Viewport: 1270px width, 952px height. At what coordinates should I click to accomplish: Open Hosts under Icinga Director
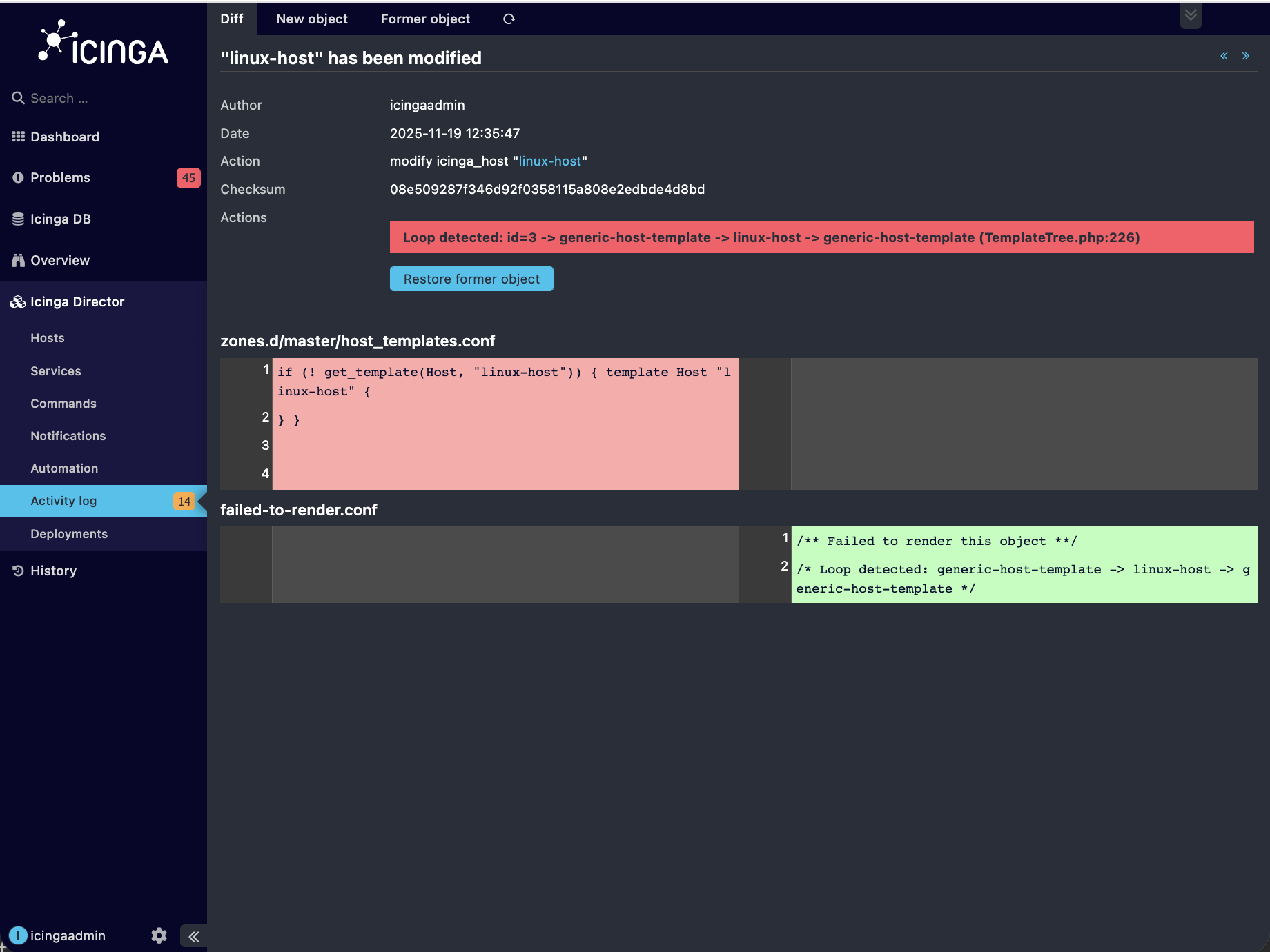48,338
